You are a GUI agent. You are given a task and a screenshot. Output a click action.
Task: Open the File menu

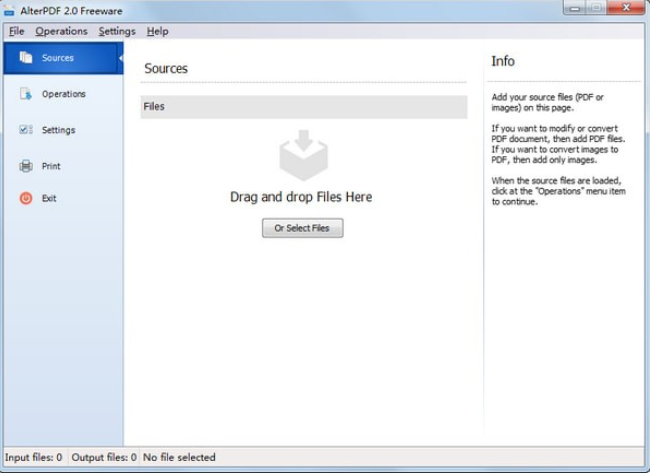17,32
